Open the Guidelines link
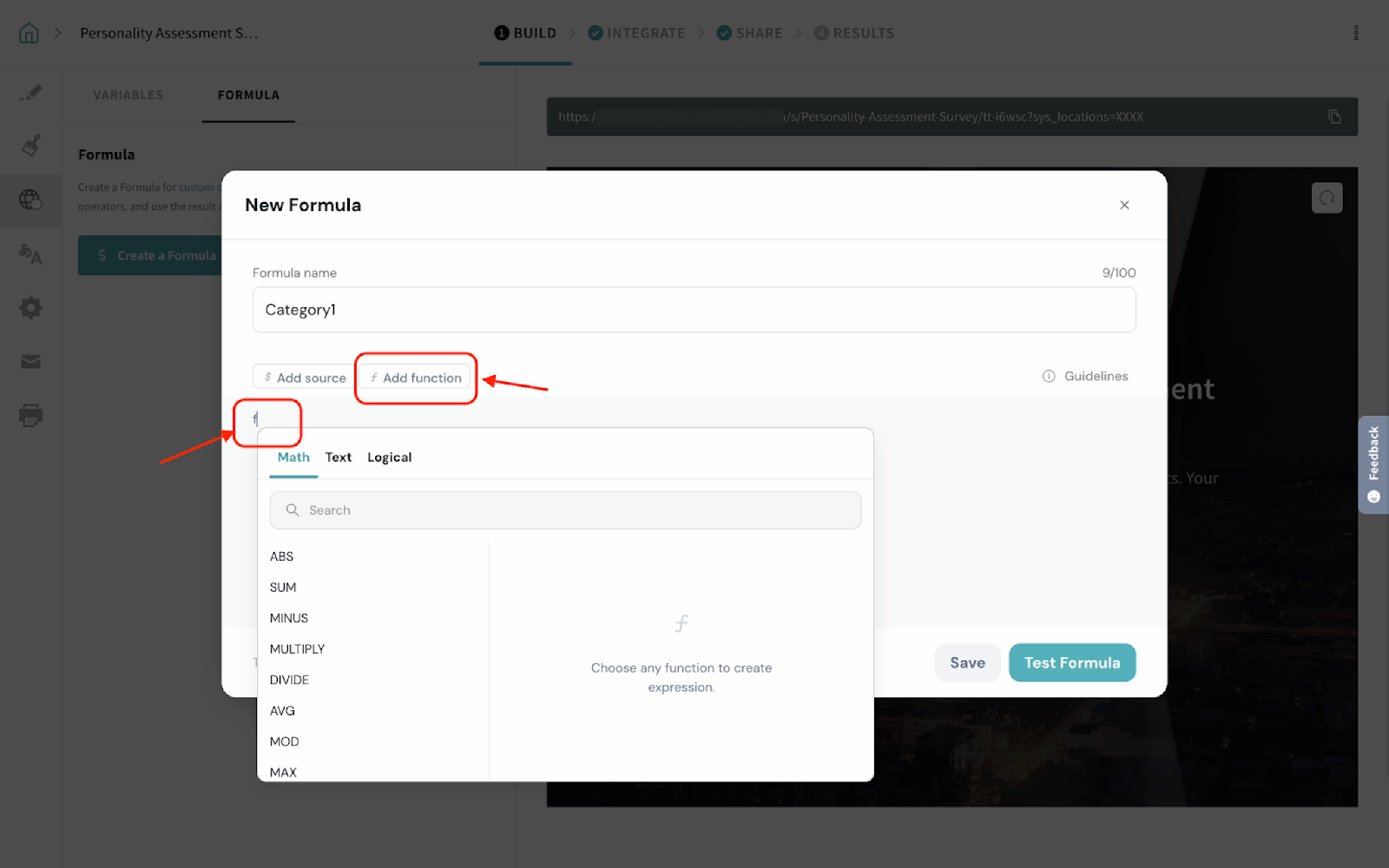The width and height of the screenshot is (1389, 868). pyautogui.click(x=1085, y=376)
